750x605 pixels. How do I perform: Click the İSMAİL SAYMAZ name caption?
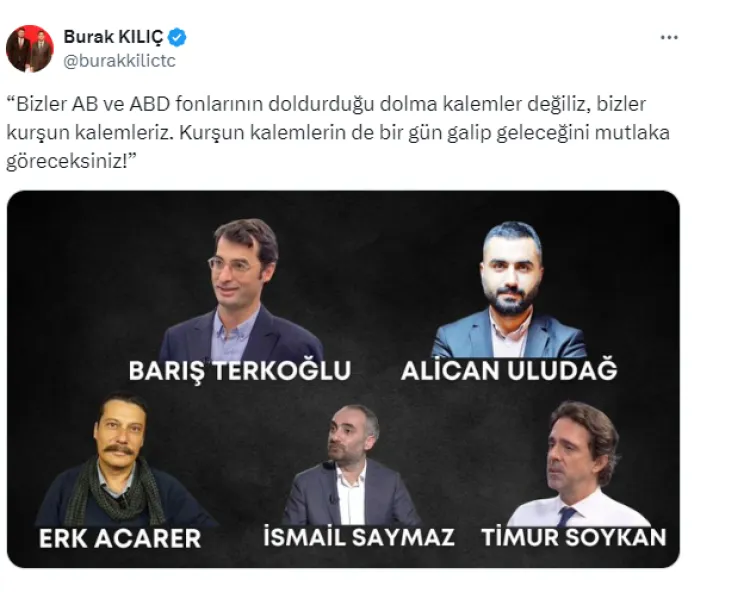pos(358,538)
